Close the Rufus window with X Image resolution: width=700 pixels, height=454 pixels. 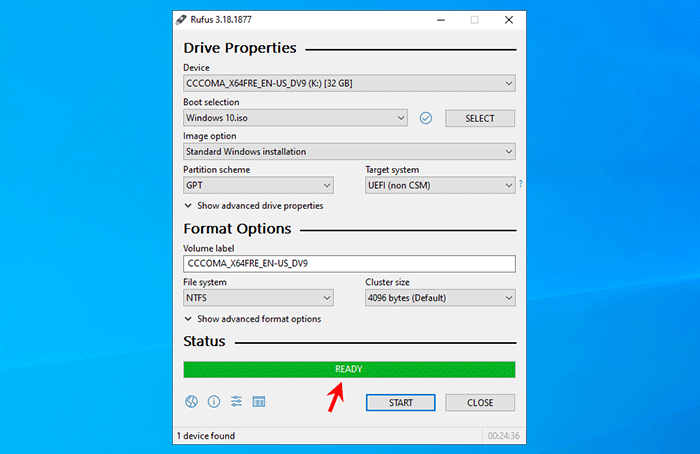509,20
